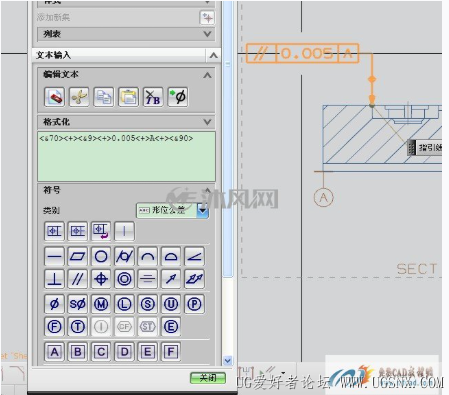Insert angularity symbol
This screenshot has width=449, height=395.
(x=194, y=256)
